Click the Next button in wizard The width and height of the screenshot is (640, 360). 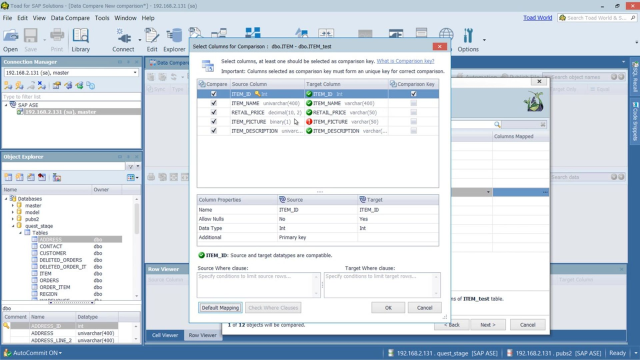pos(488,325)
